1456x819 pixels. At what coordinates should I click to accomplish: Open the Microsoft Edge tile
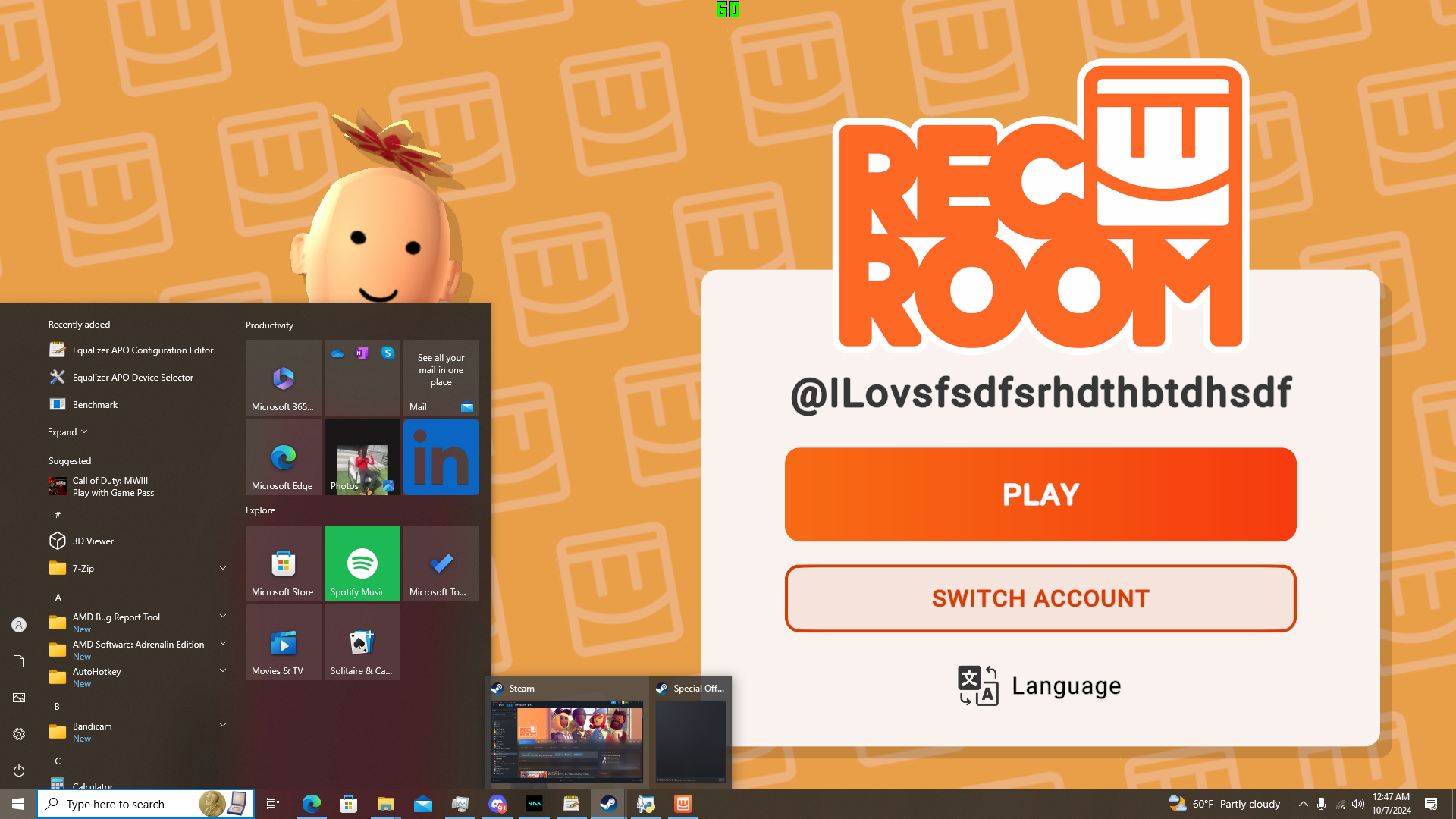pos(283,457)
